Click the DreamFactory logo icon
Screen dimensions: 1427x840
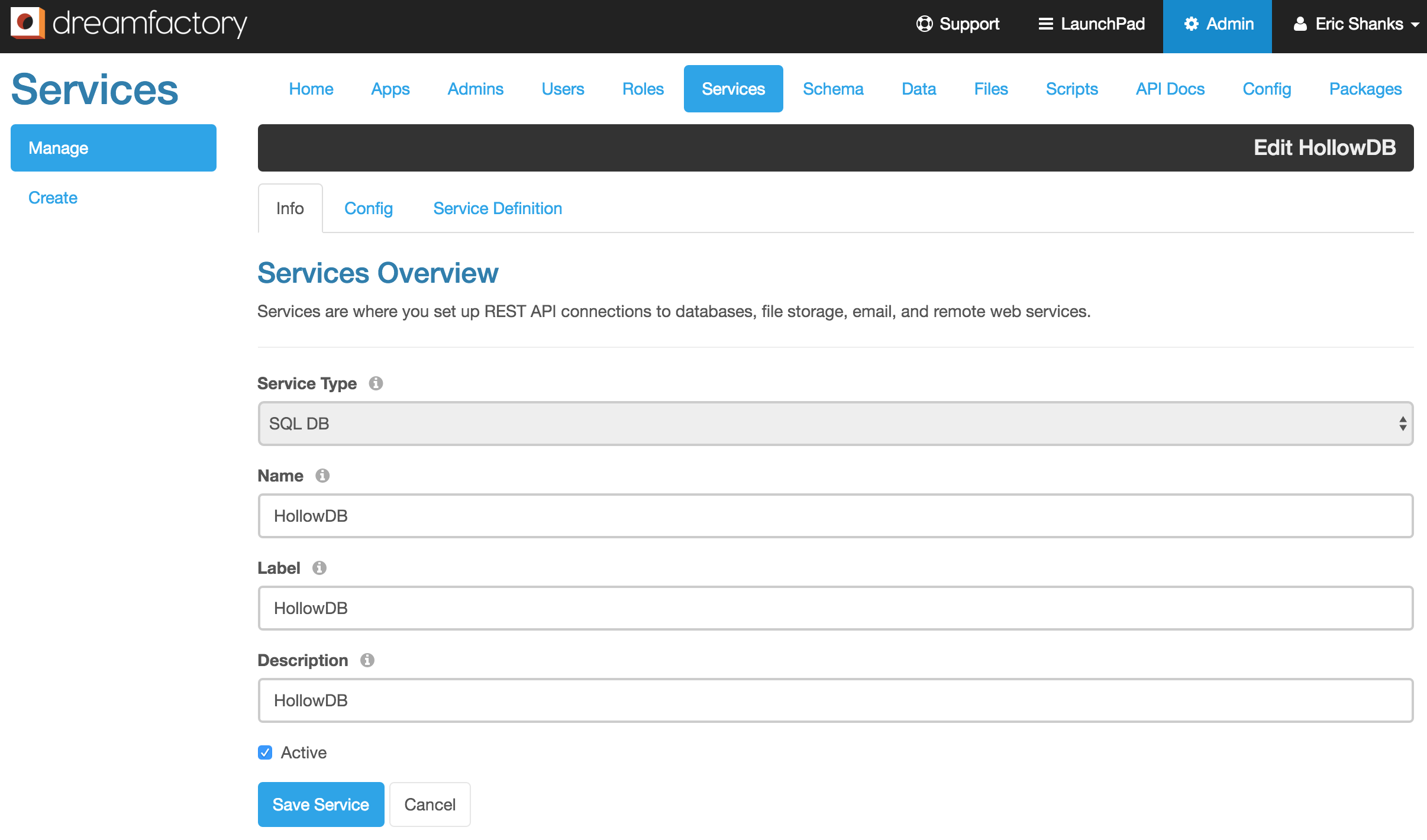(28, 23)
